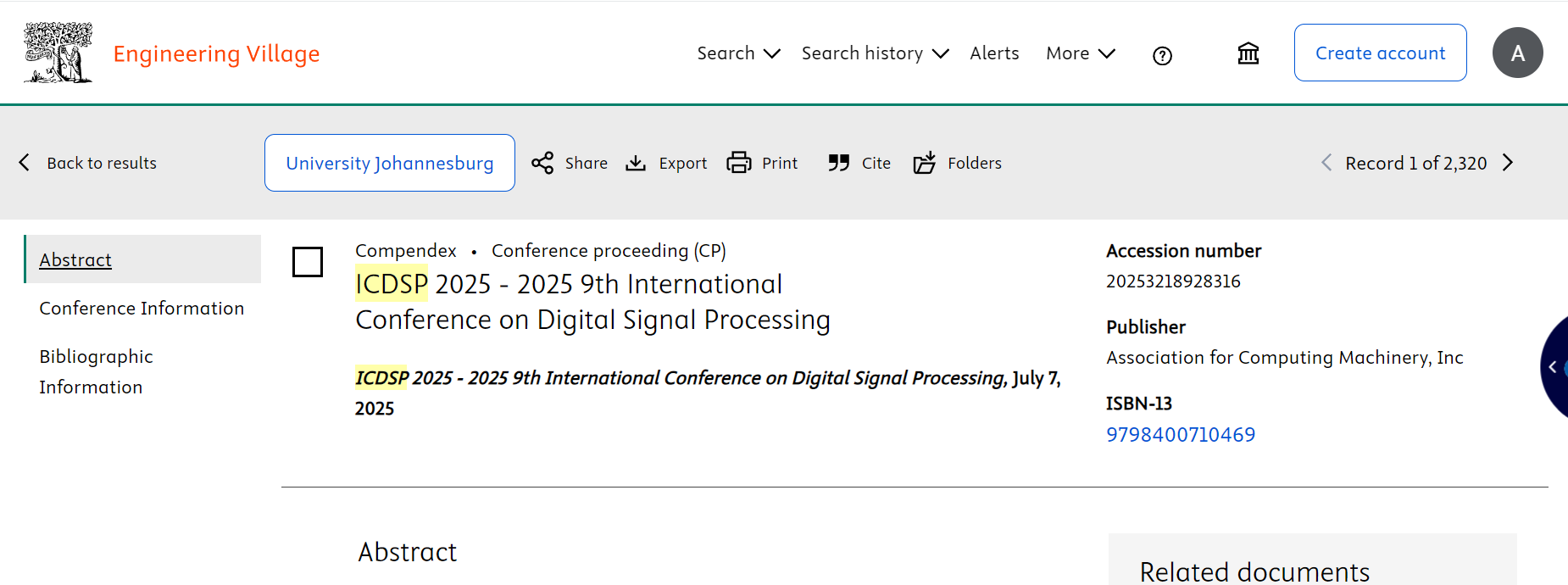Jump to Conference Information section
Viewport: 1568px width, 585px height.
pos(142,309)
